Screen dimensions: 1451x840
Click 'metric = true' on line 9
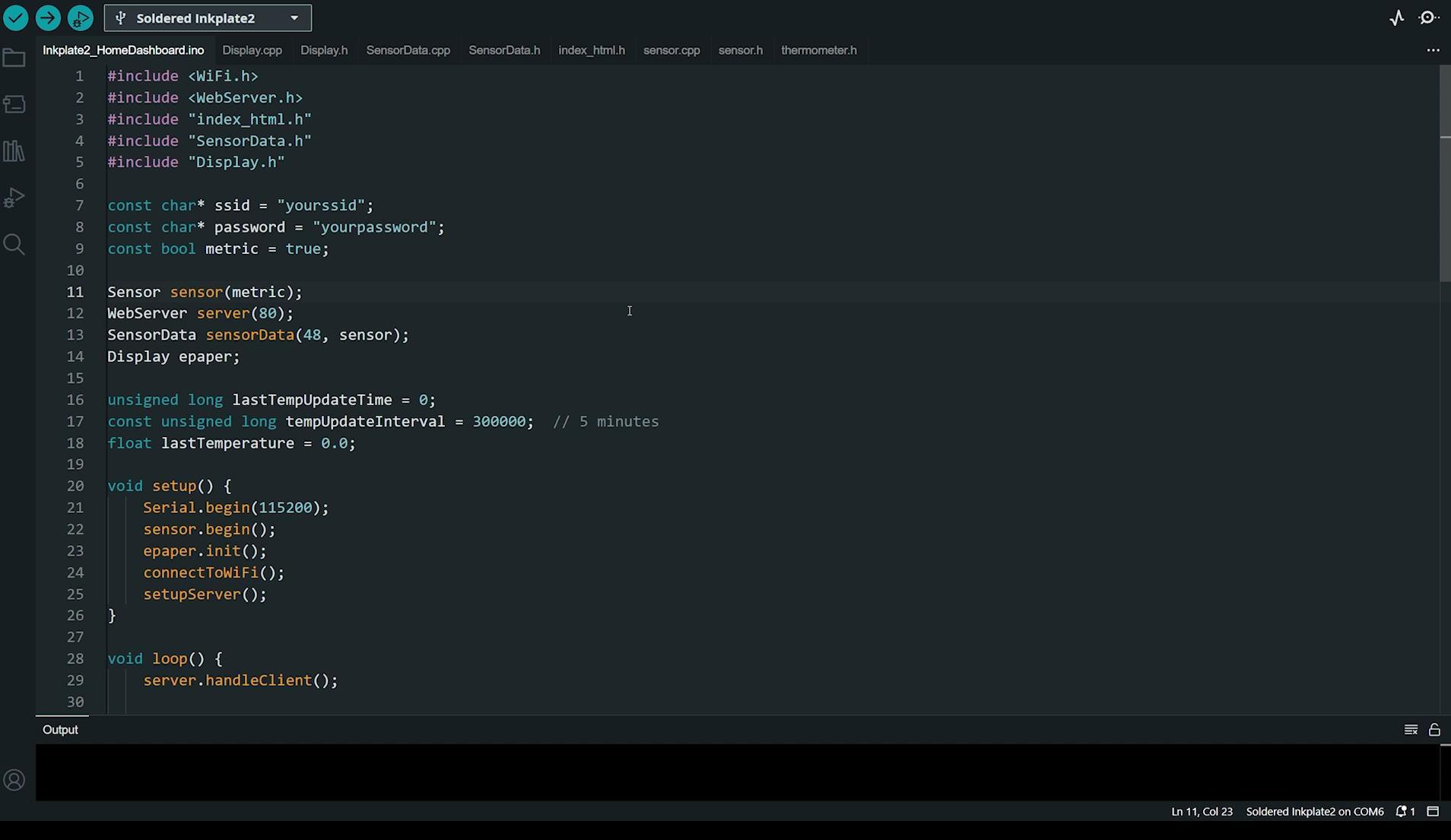[263, 249]
